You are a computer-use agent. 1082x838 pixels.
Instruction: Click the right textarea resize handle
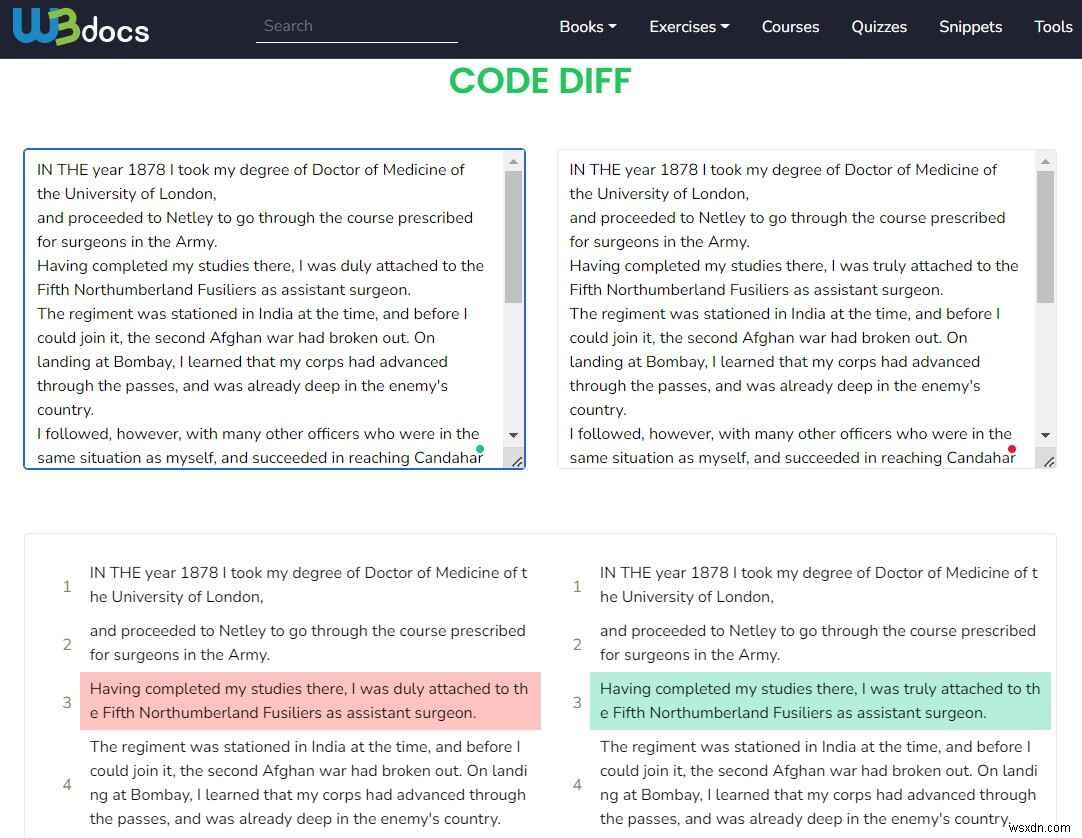1049,461
